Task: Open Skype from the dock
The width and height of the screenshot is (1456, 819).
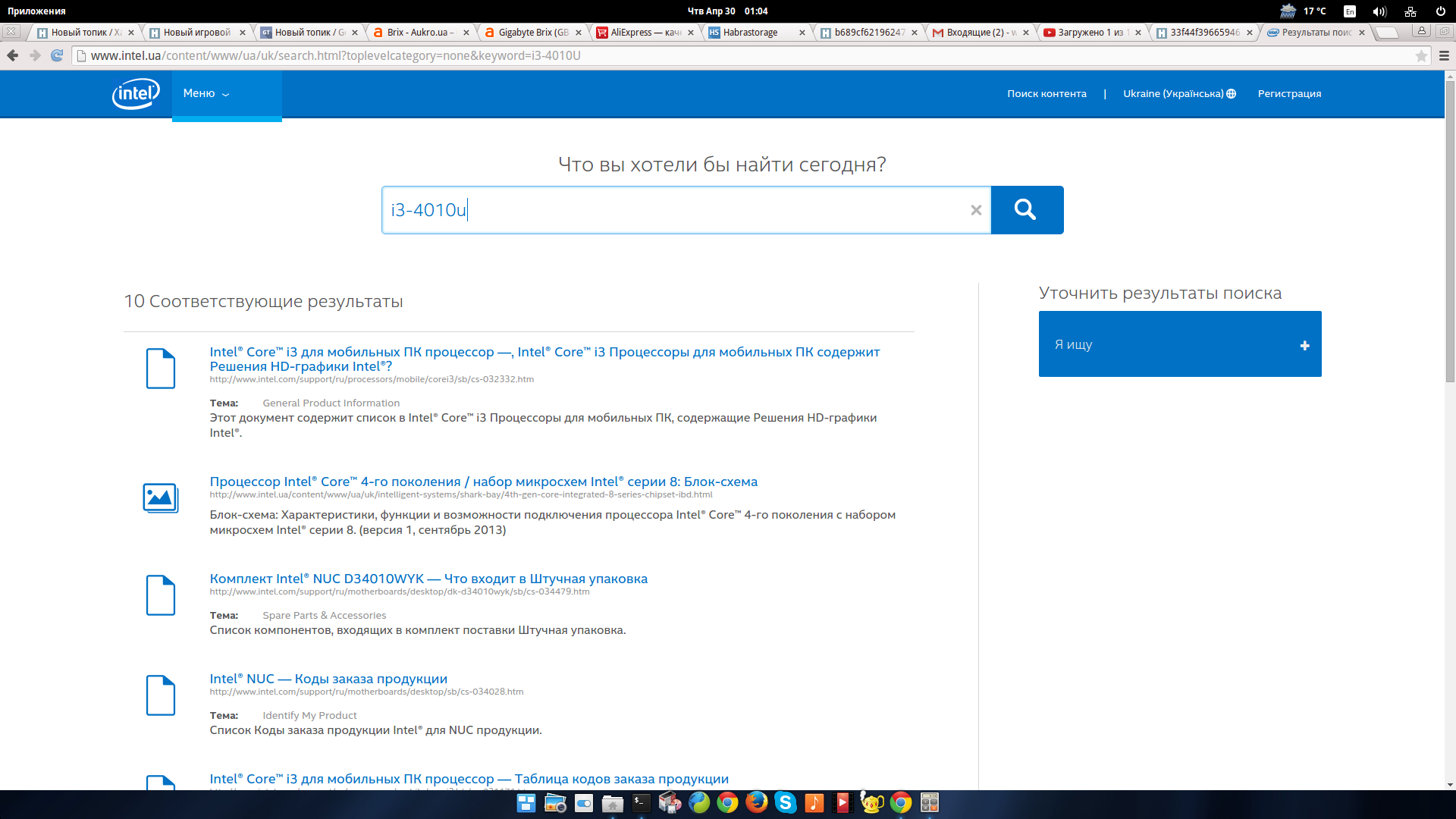Action: click(x=786, y=802)
